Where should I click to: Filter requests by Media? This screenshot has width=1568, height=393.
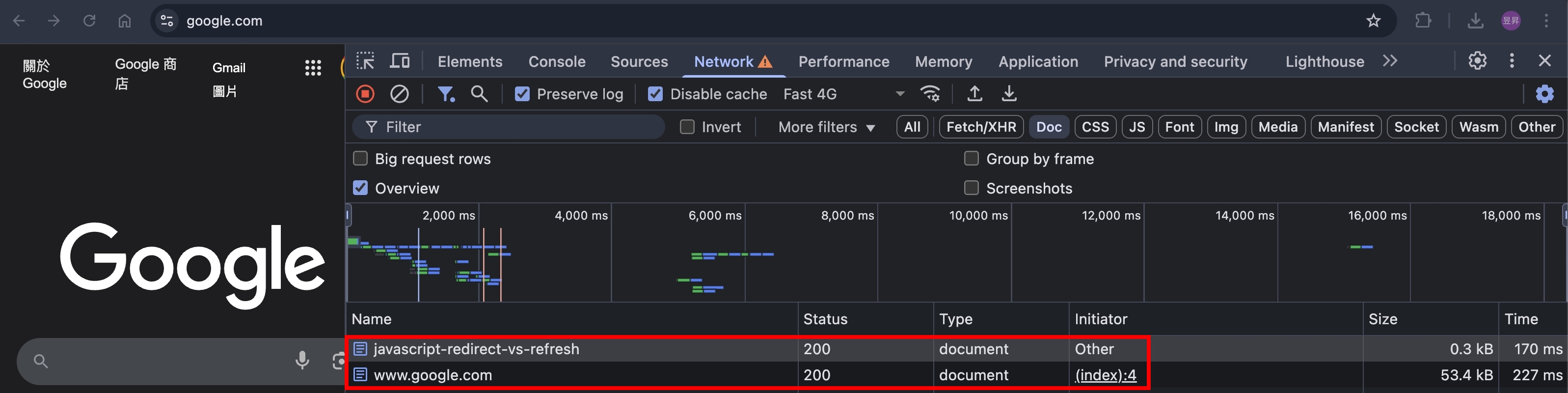[x=1278, y=127]
